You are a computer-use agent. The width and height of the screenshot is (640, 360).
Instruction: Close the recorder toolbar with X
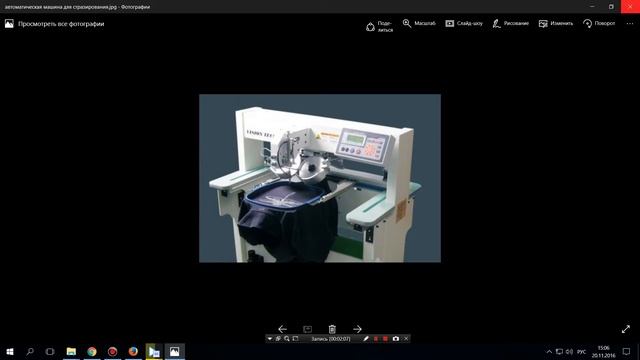[x=406, y=339]
